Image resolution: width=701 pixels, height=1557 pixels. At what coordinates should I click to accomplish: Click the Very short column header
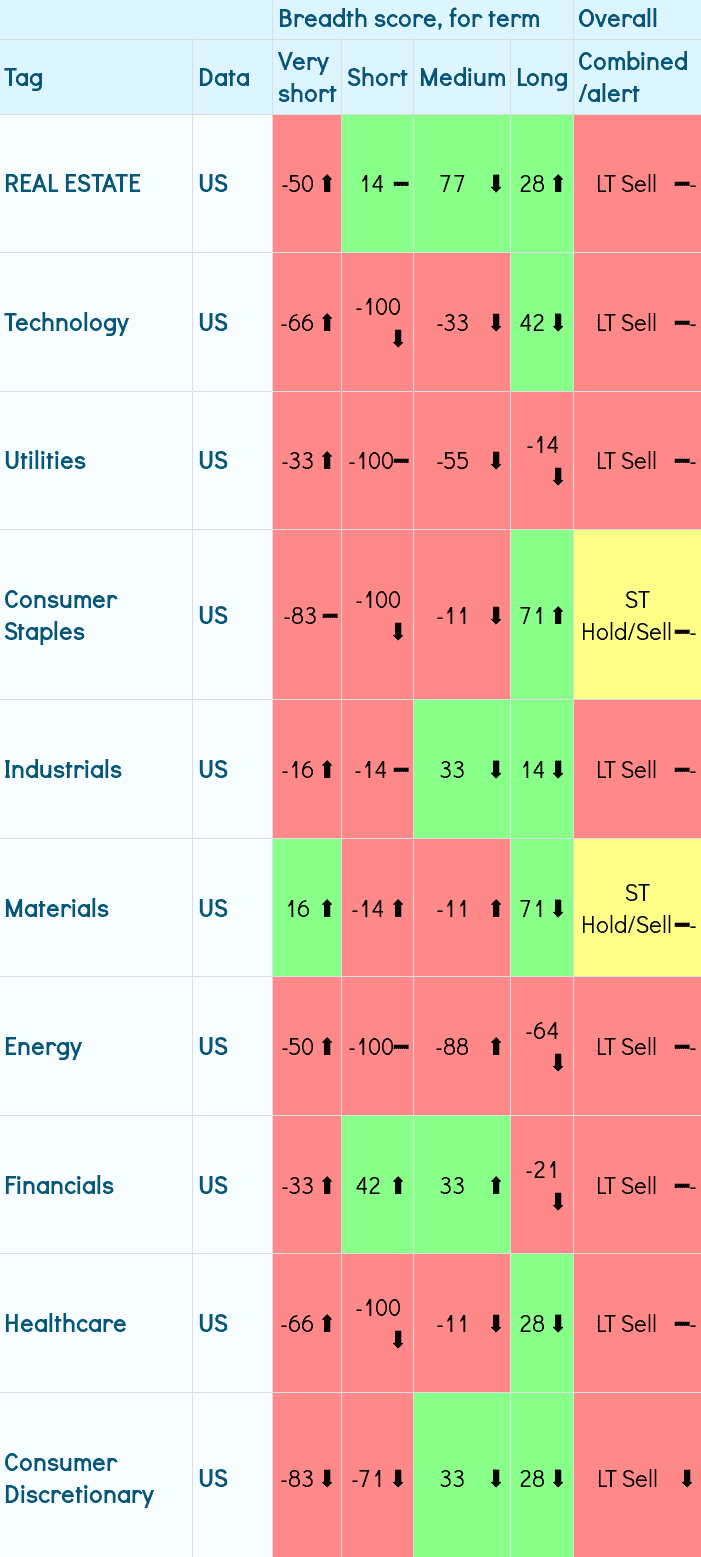[x=306, y=78]
